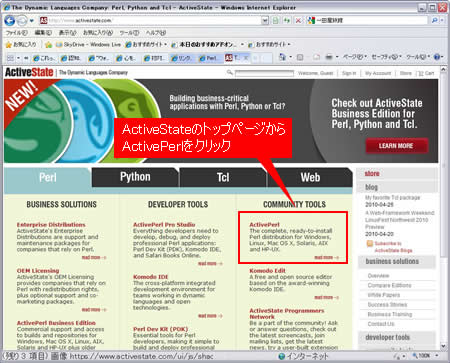Image resolution: width=450 pixels, height=363 pixels.
Task: Open a new tab with the blank tab button
Action: click(x=262, y=58)
